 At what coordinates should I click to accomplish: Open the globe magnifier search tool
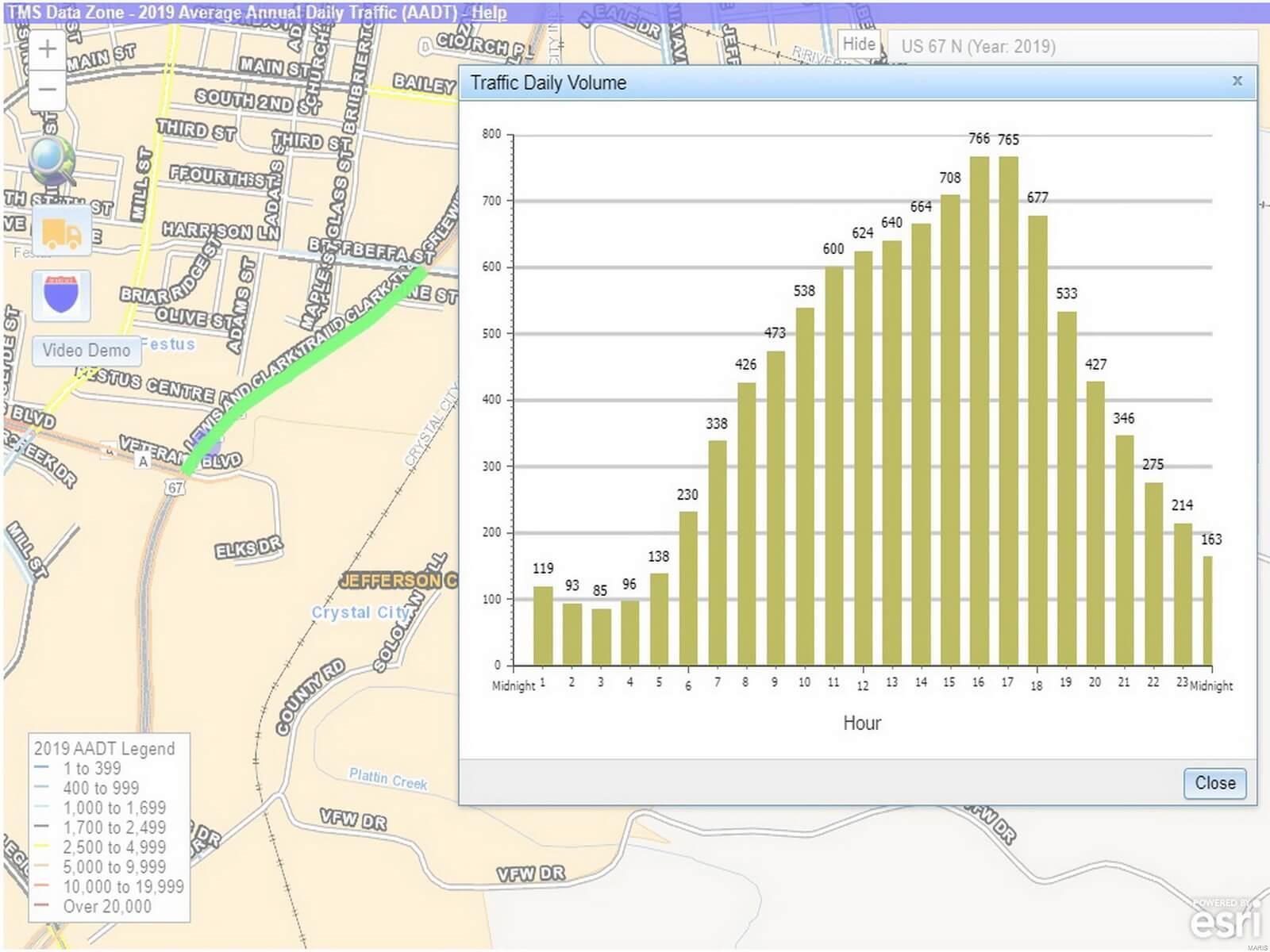pos(52,159)
